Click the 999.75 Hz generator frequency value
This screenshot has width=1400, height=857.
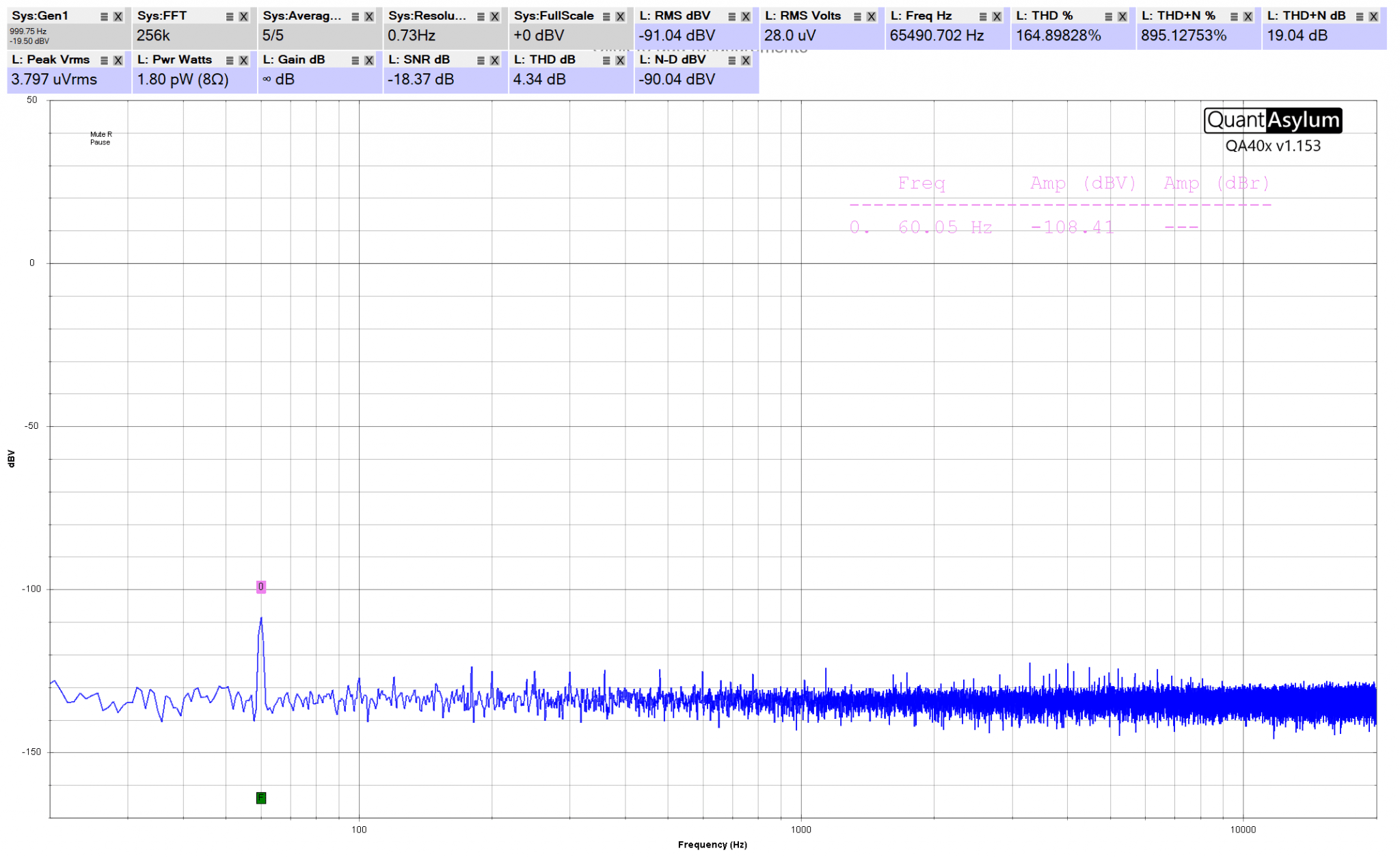point(28,31)
